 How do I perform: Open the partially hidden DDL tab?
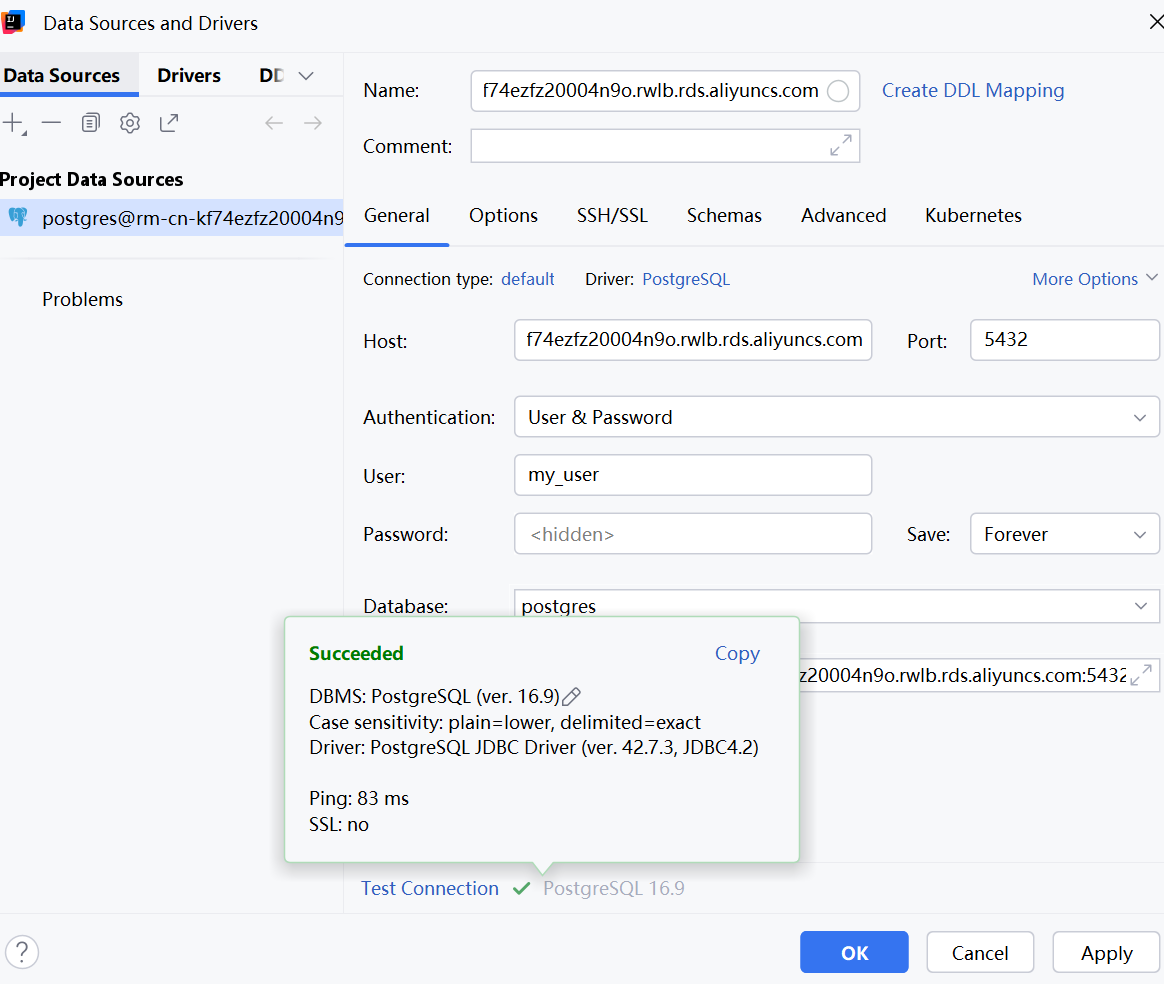point(271,76)
